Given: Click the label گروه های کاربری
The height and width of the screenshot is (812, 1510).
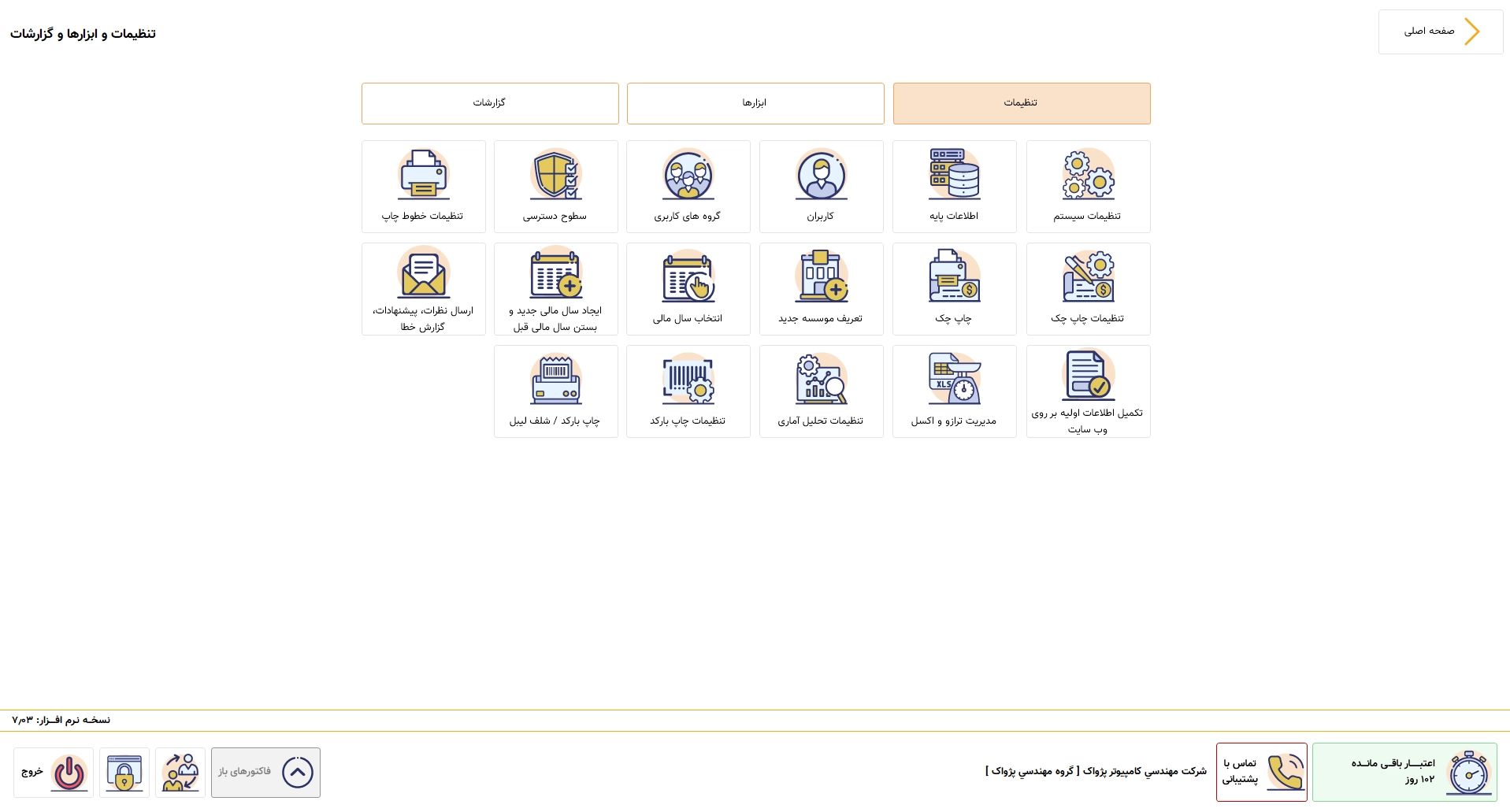Looking at the screenshot, I should 687,217.
